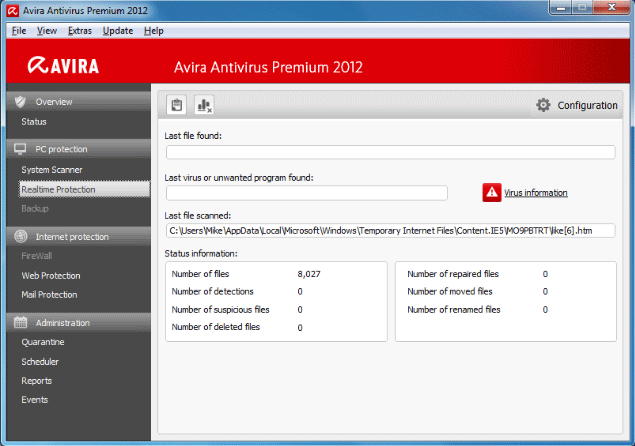This screenshot has width=635, height=446.
Task: Open the Scheduler section
Action: pos(40,361)
